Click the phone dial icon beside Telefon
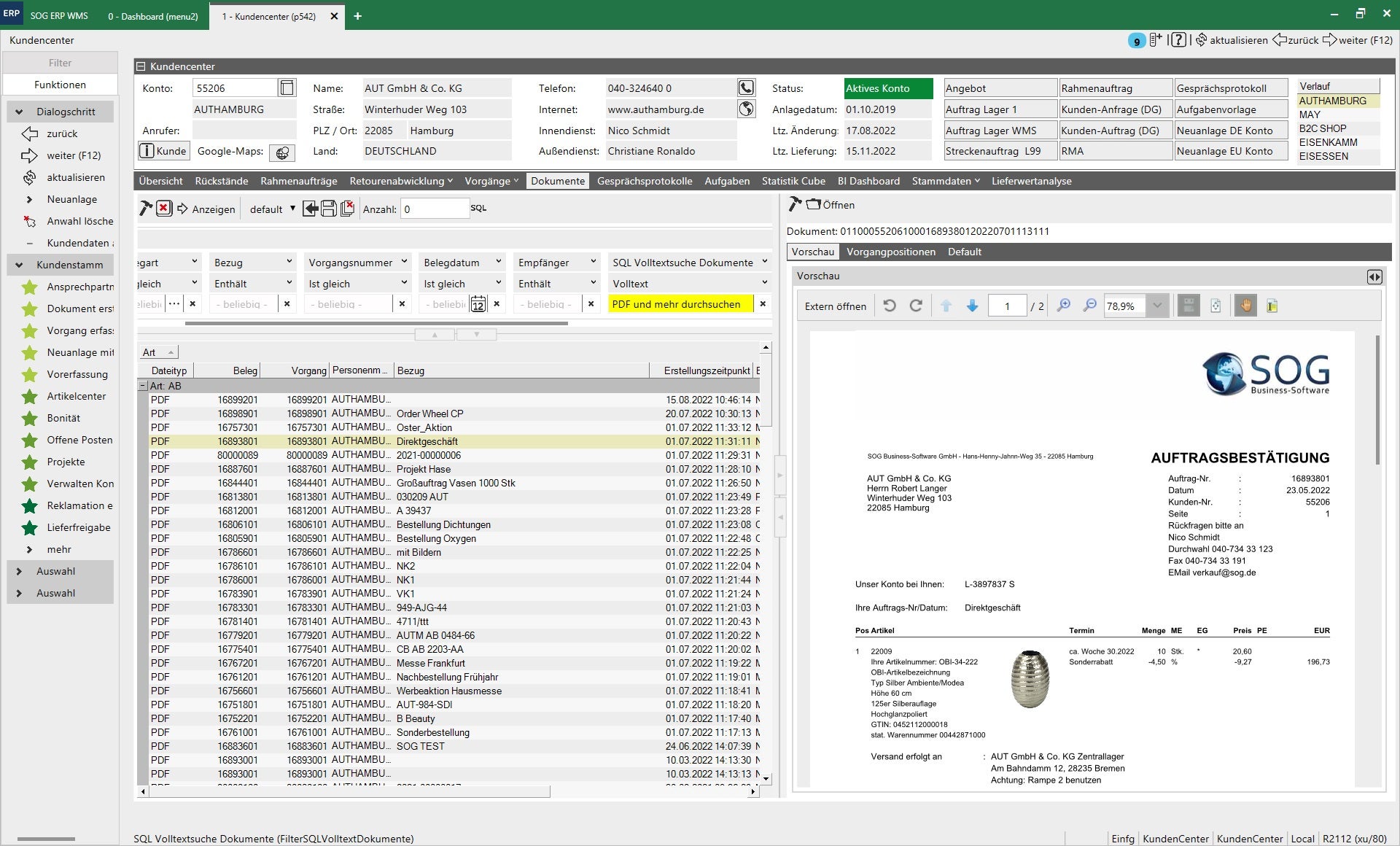 (746, 88)
